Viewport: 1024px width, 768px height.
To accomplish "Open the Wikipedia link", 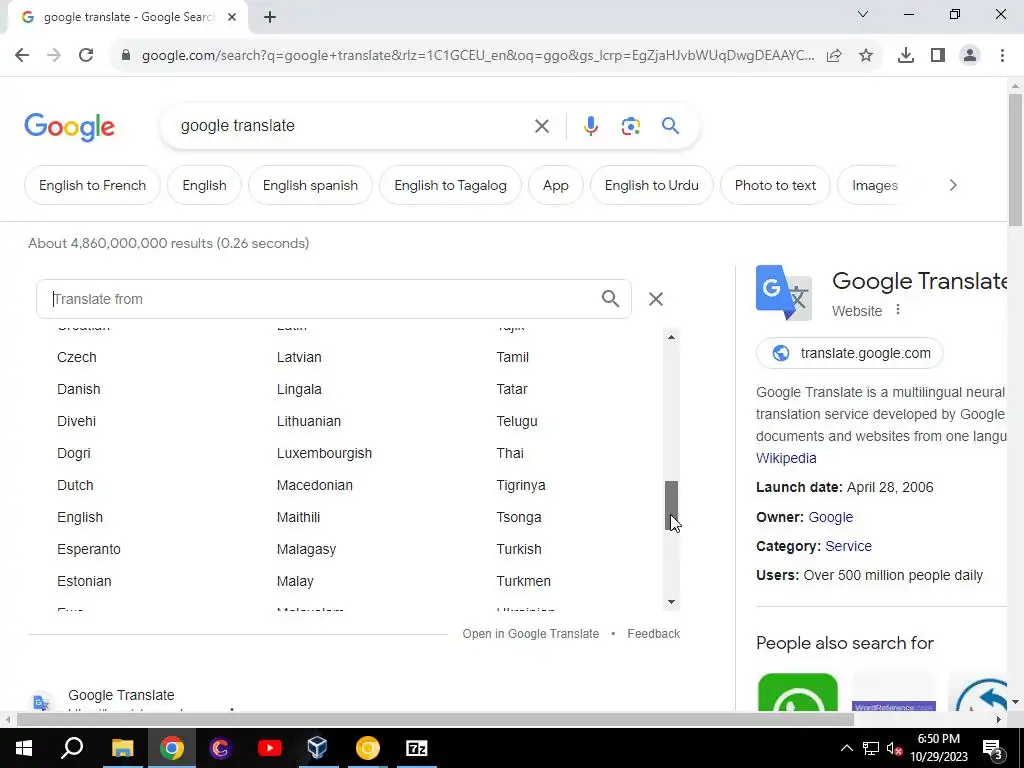I will pyautogui.click(x=786, y=458).
